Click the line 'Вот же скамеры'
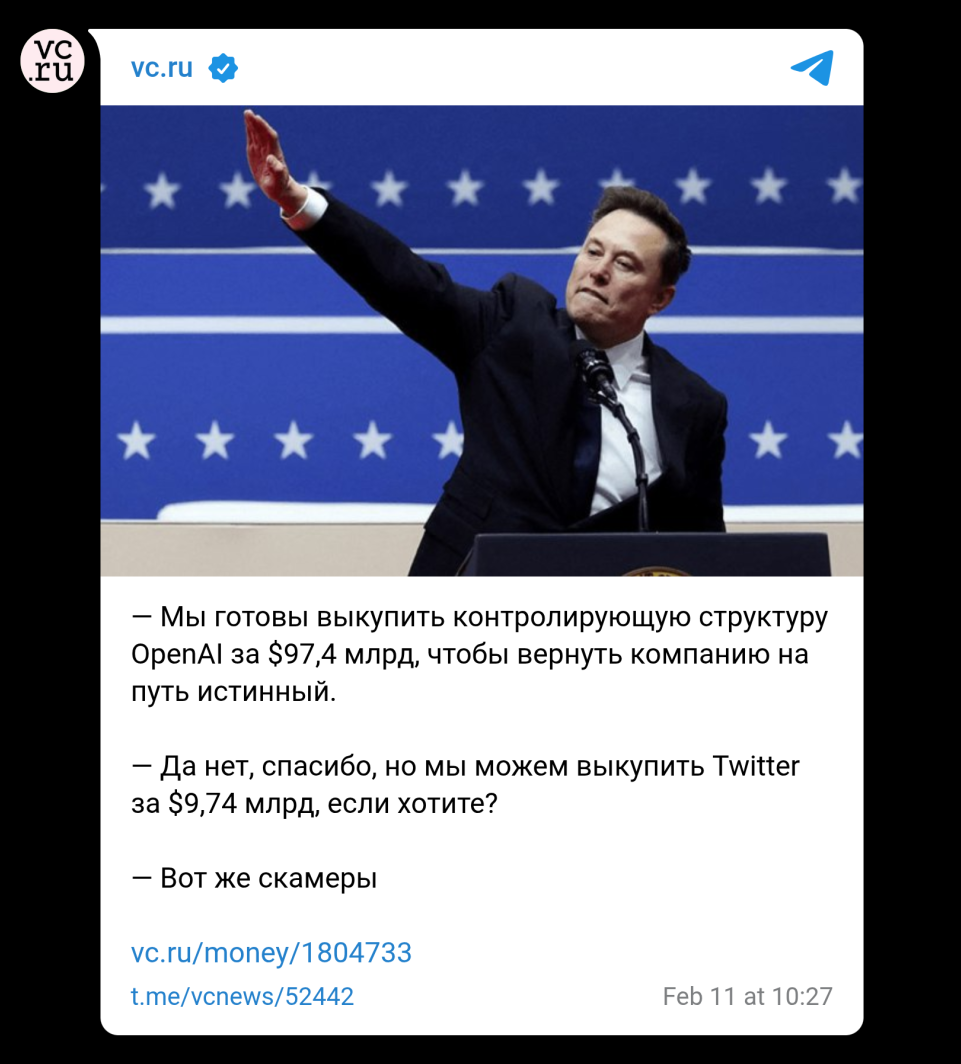The width and height of the screenshot is (961, 1064). click(254, 878)
